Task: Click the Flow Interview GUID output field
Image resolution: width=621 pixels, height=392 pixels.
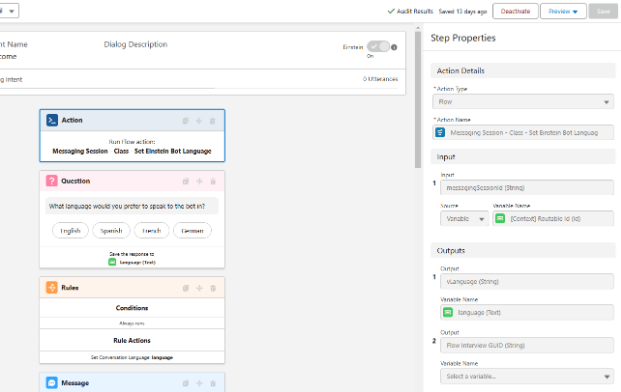Action: tap(527, 345)
